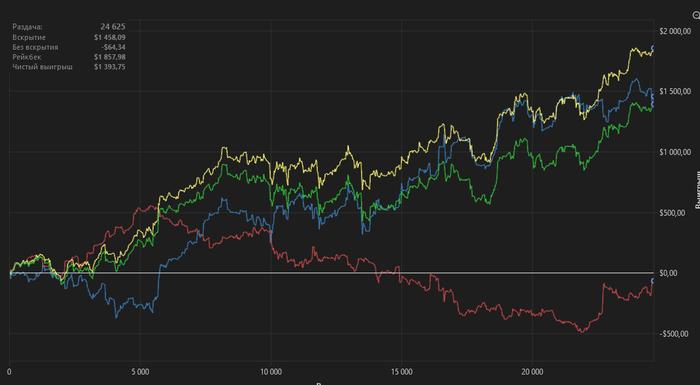
Task: Click the blue line's end marker near $1 500
Action: tap(654, 96)
